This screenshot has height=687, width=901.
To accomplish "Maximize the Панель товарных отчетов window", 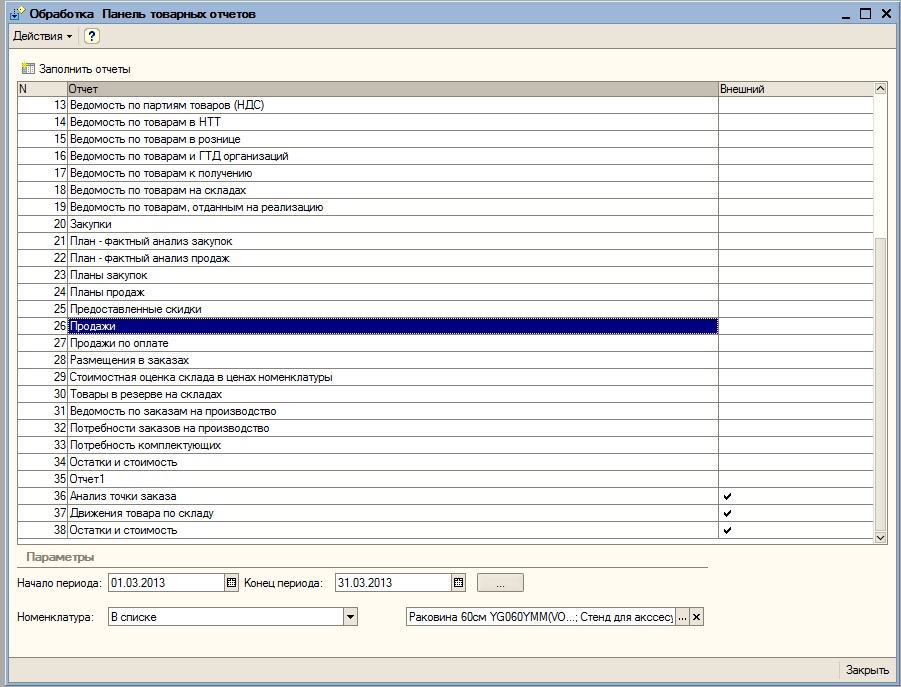I will pos(865,13).
